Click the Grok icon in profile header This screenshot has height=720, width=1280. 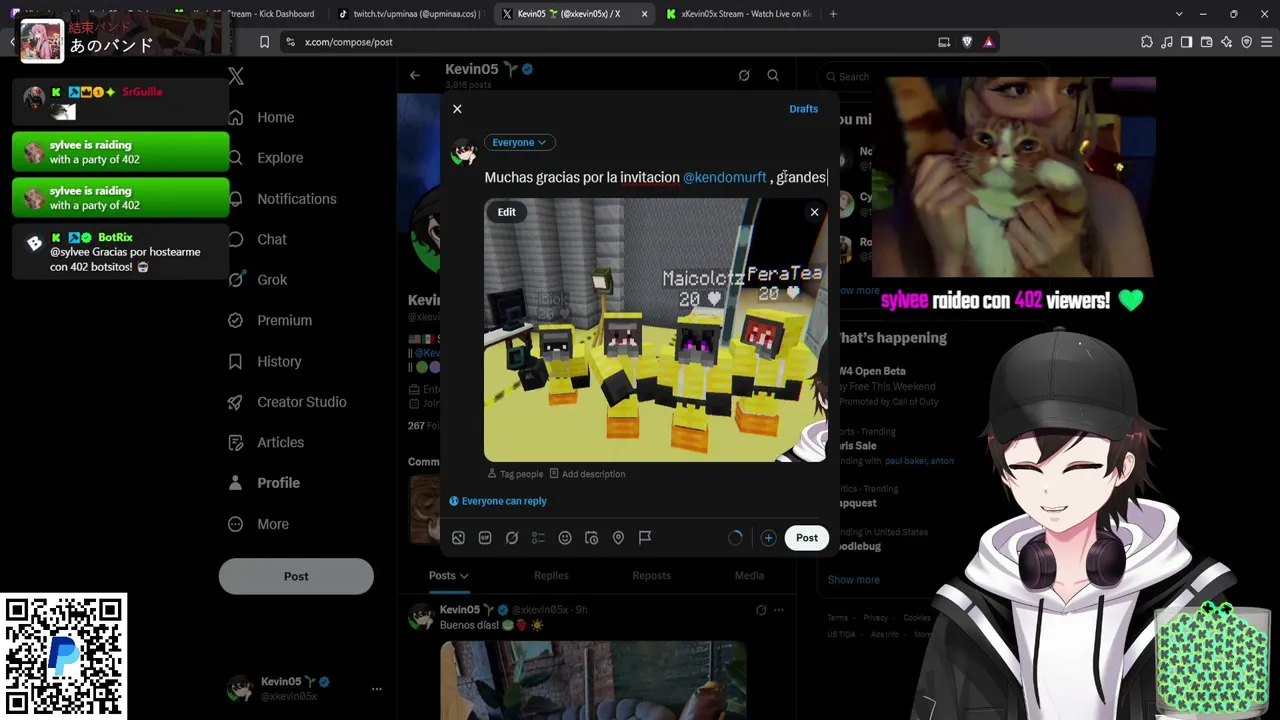coord(744,75)
